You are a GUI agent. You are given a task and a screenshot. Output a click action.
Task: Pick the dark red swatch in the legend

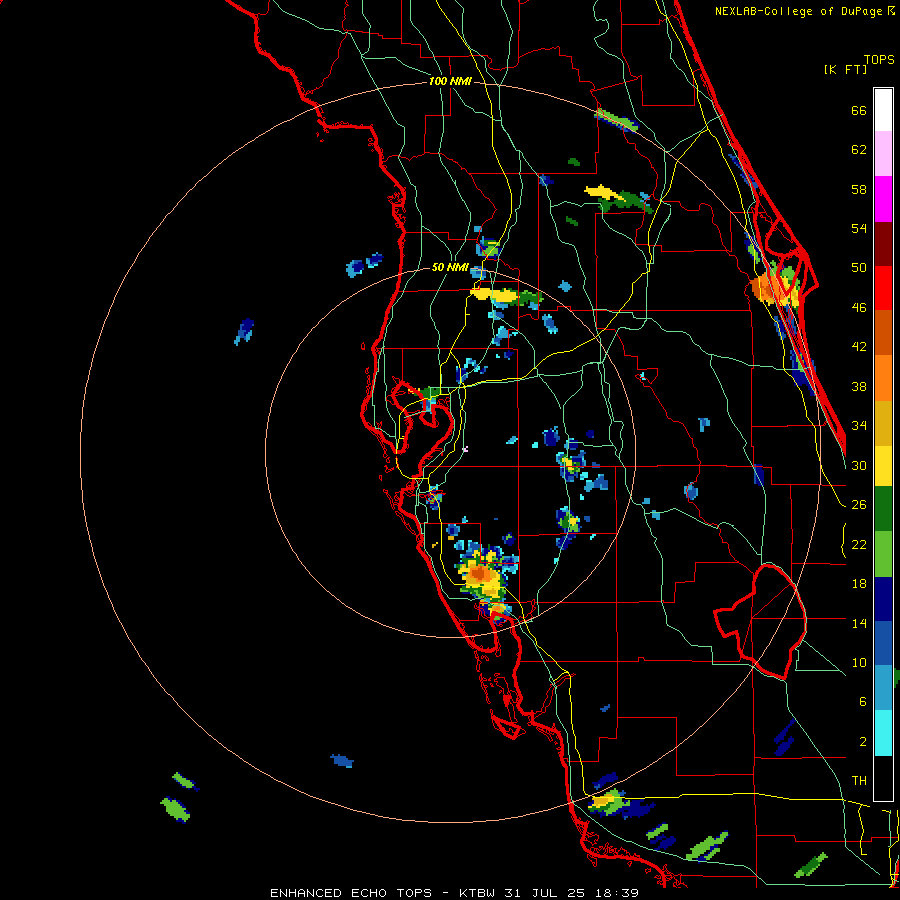[883, 243]
